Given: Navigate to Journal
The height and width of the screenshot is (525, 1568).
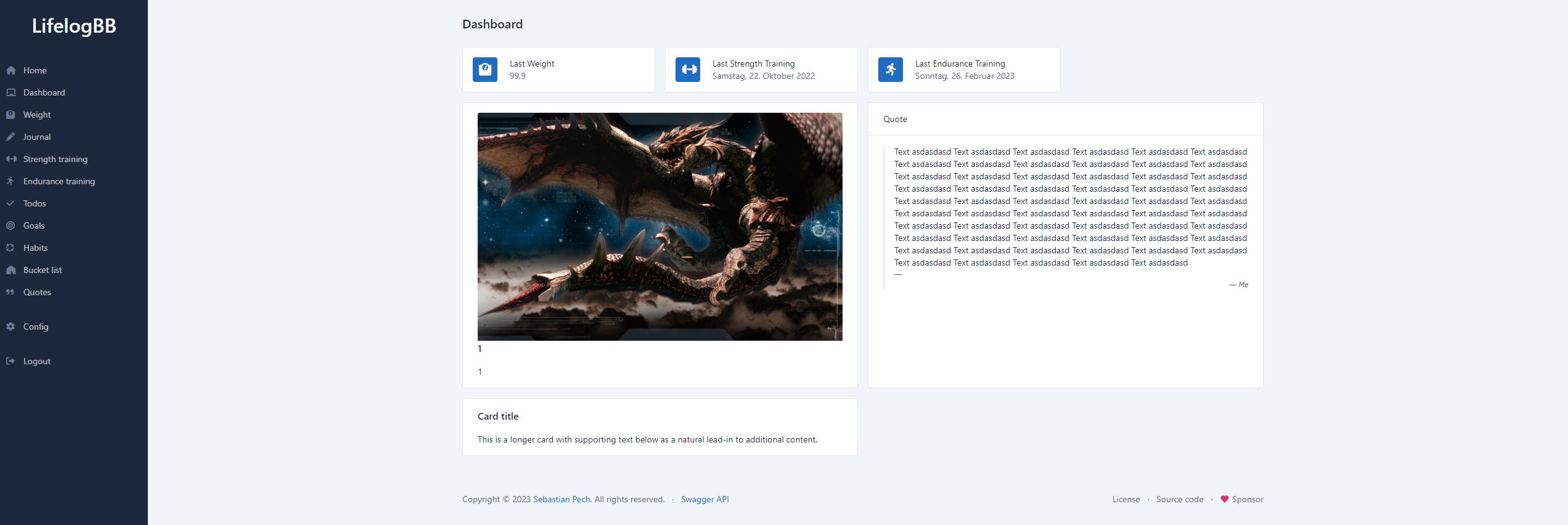Looking at the screenshot, I should click(x=74, y=137).
